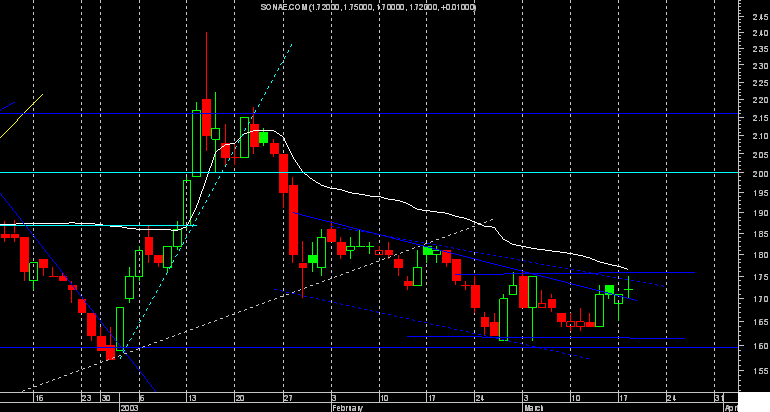Select the date label 31 on time axis

point(720,398)
